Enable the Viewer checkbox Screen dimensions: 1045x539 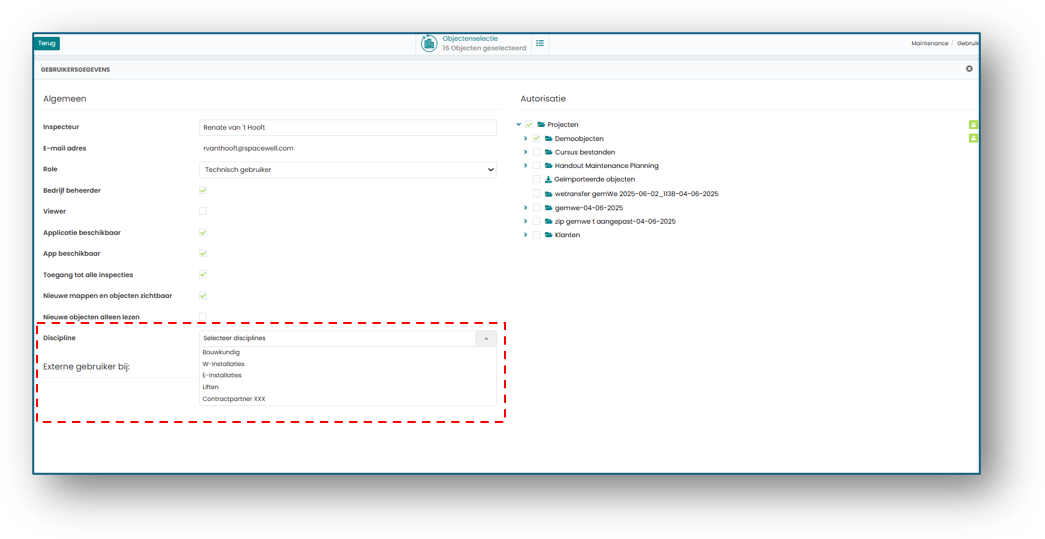pyautogui.click(x=203, y=211)
